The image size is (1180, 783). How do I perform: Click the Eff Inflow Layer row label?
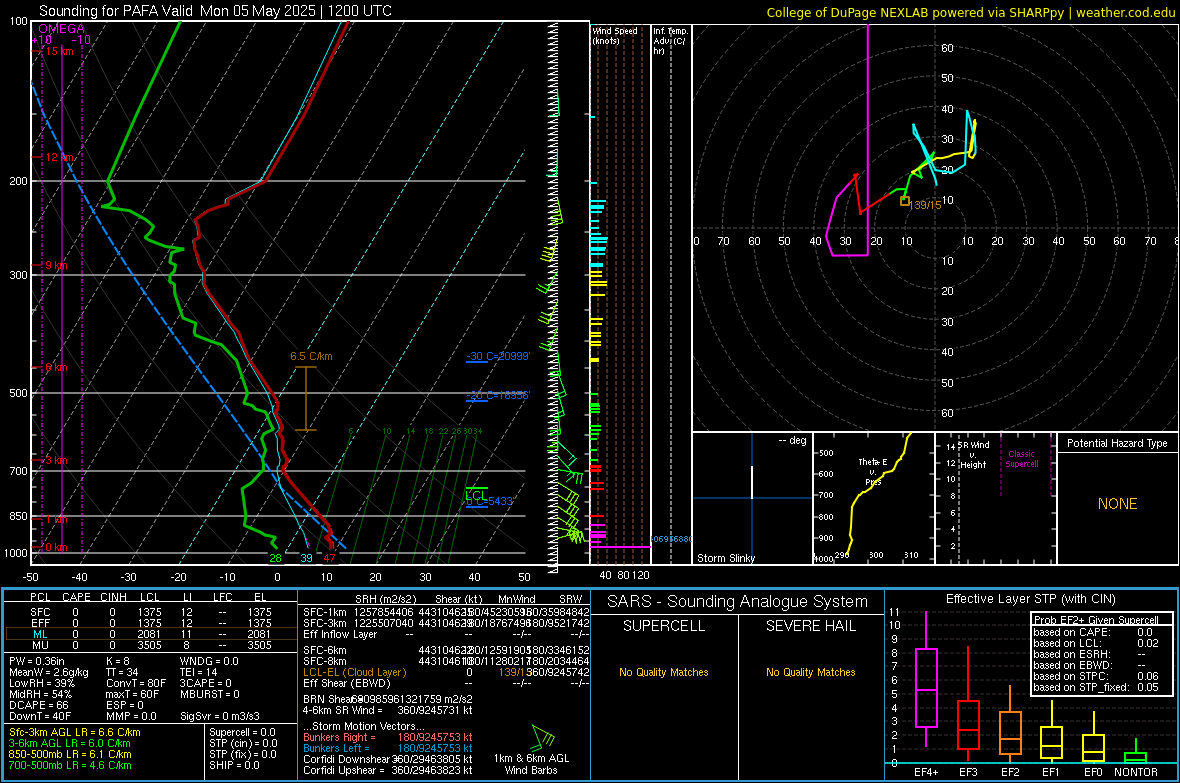[340, 634]
